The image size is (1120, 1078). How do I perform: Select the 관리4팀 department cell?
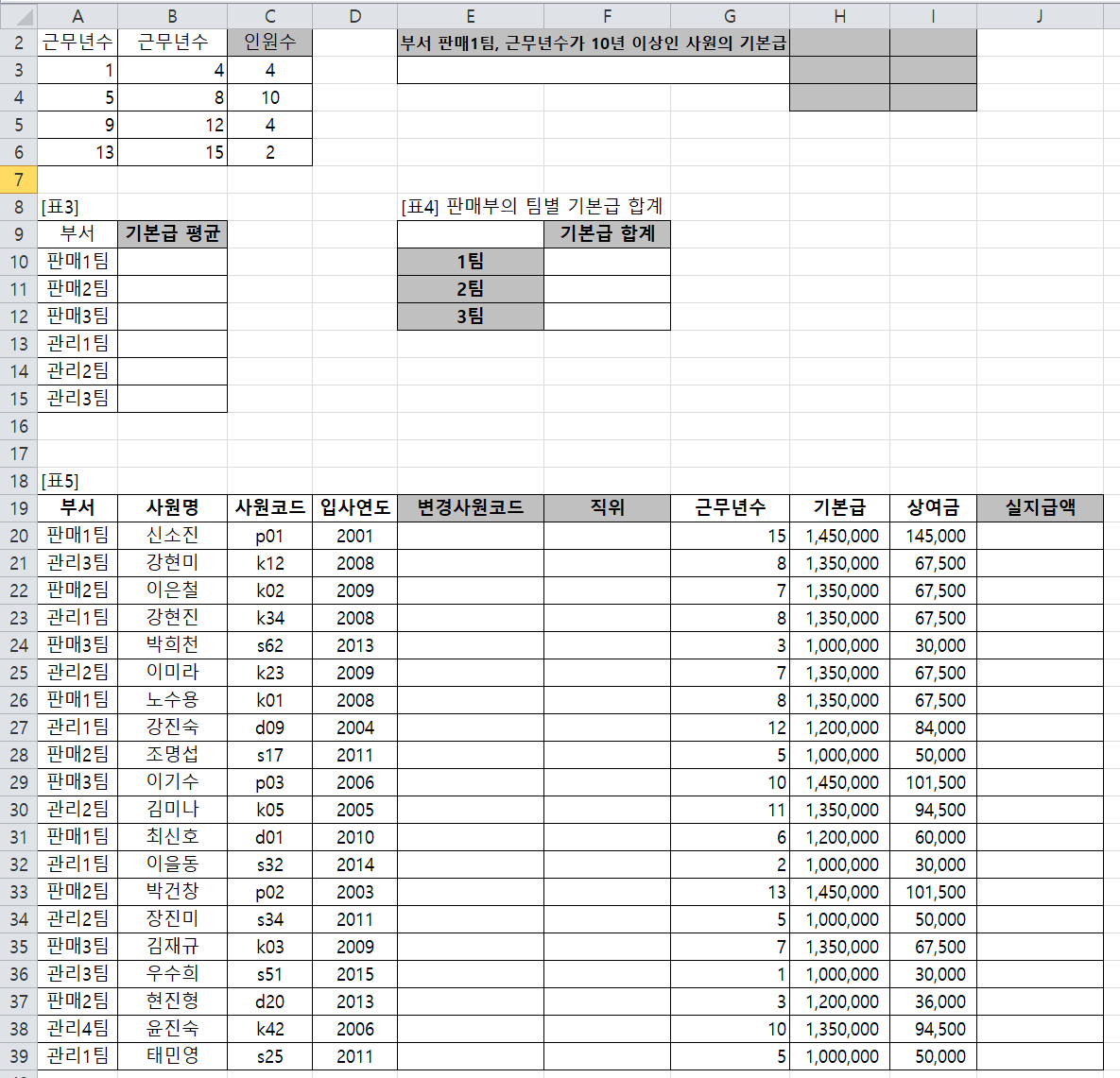[x=78, y=1029]
